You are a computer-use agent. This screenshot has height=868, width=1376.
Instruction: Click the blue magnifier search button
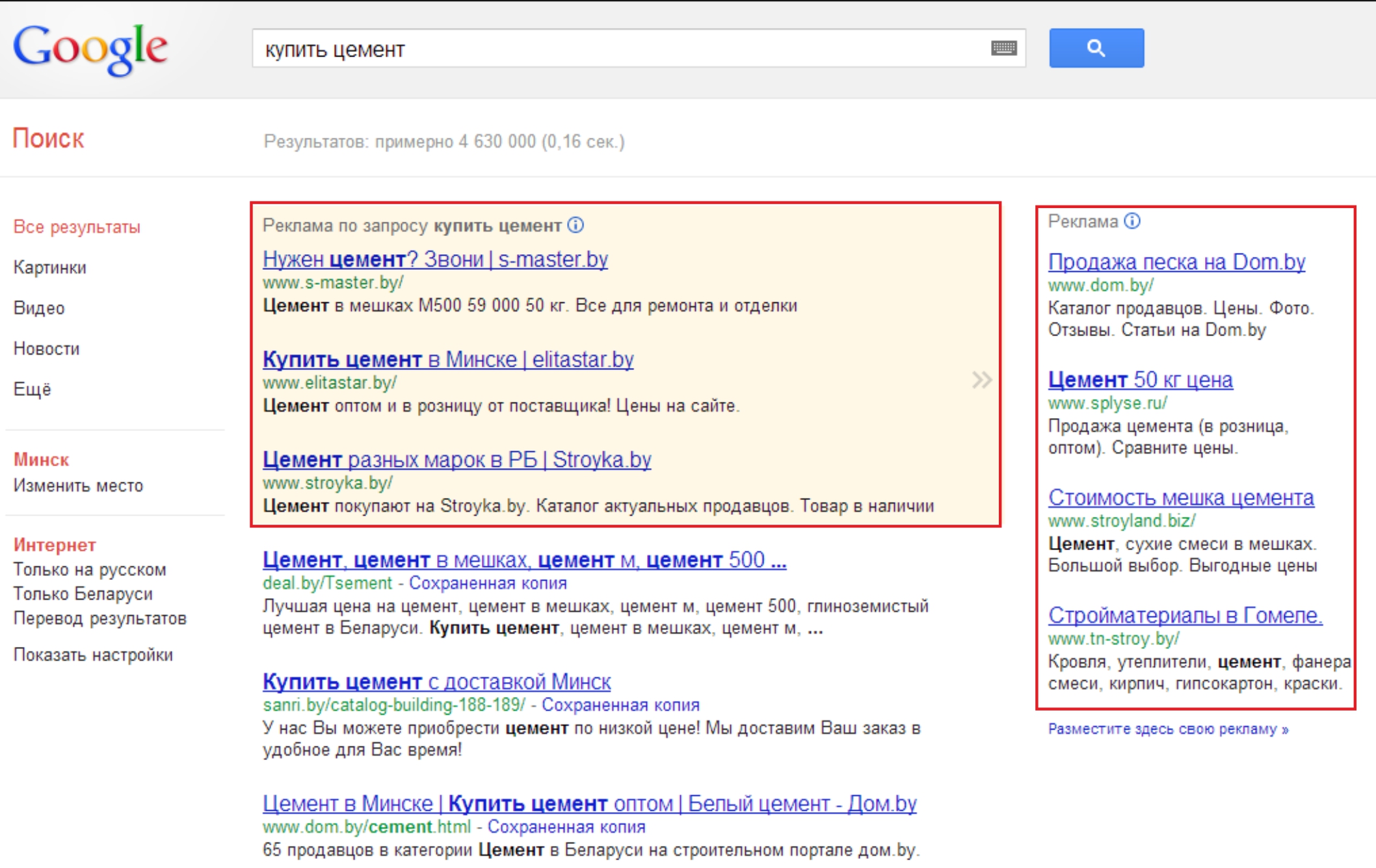pyautogui.click(x=1096, y=48)
